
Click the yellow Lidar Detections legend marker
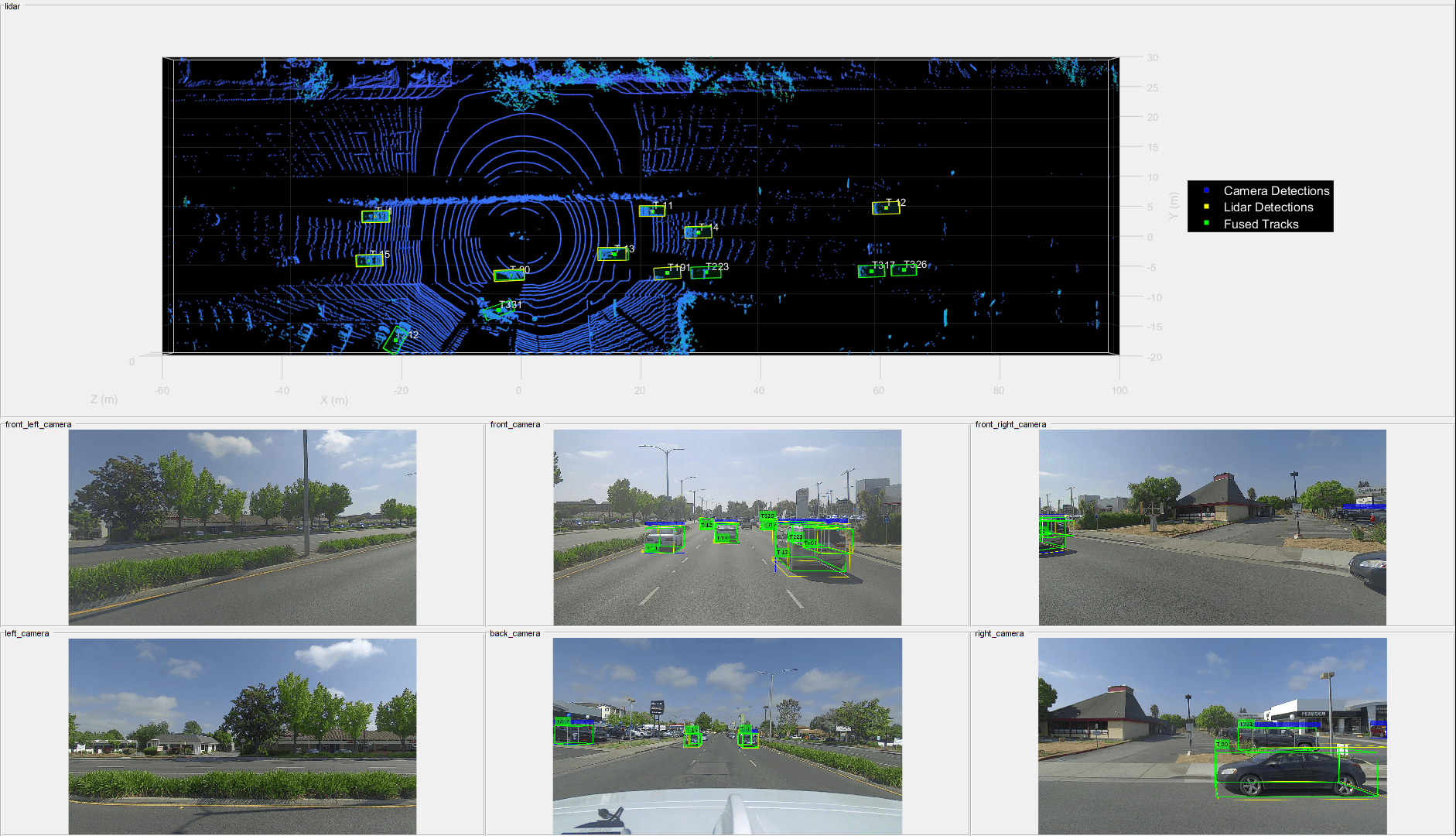coord(1206,207)
